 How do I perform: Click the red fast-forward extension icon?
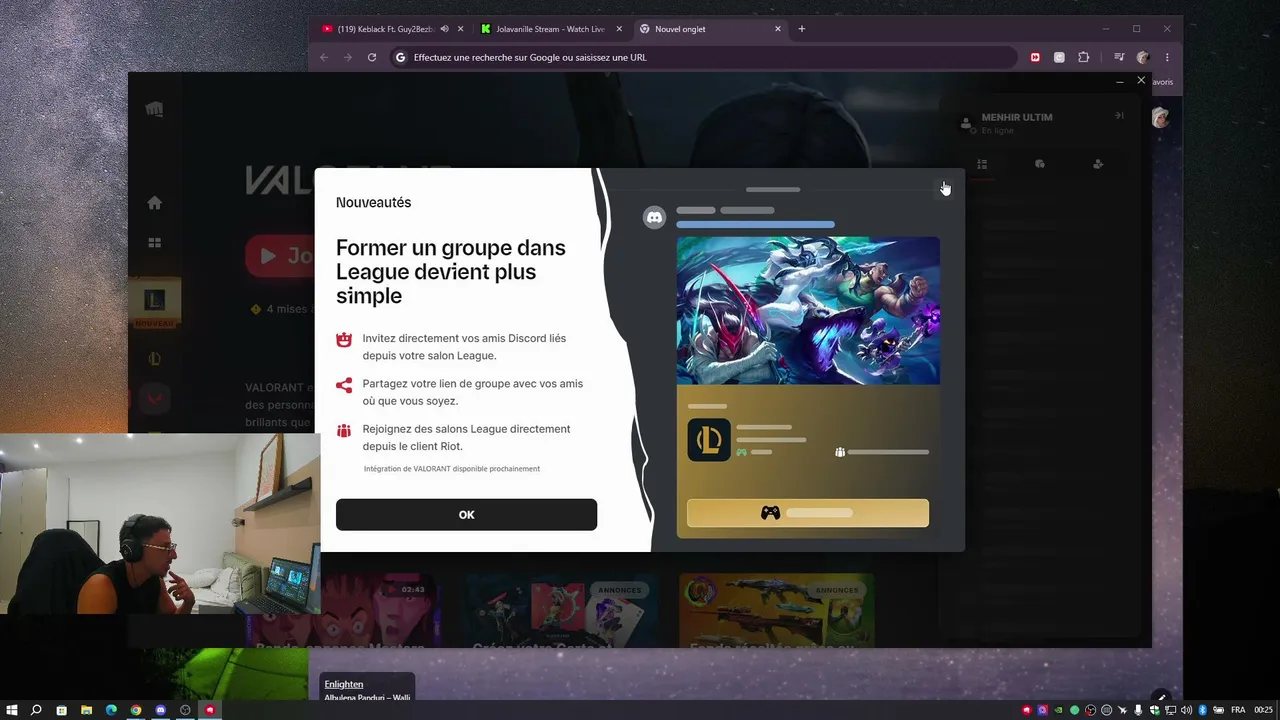point(1035,57)
